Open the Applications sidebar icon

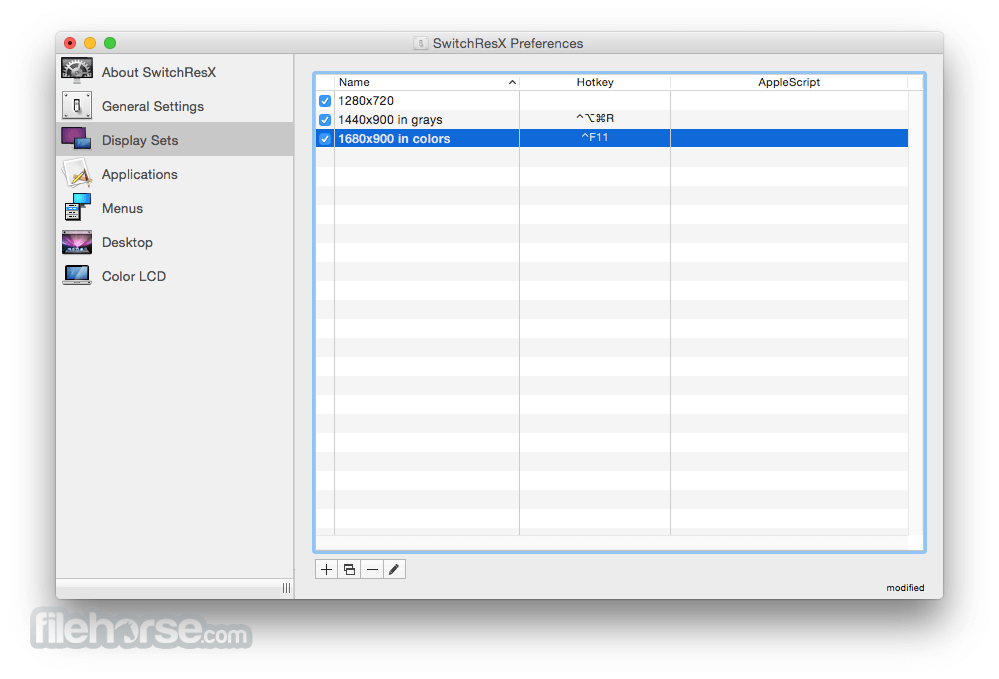[x=77, y=173]
